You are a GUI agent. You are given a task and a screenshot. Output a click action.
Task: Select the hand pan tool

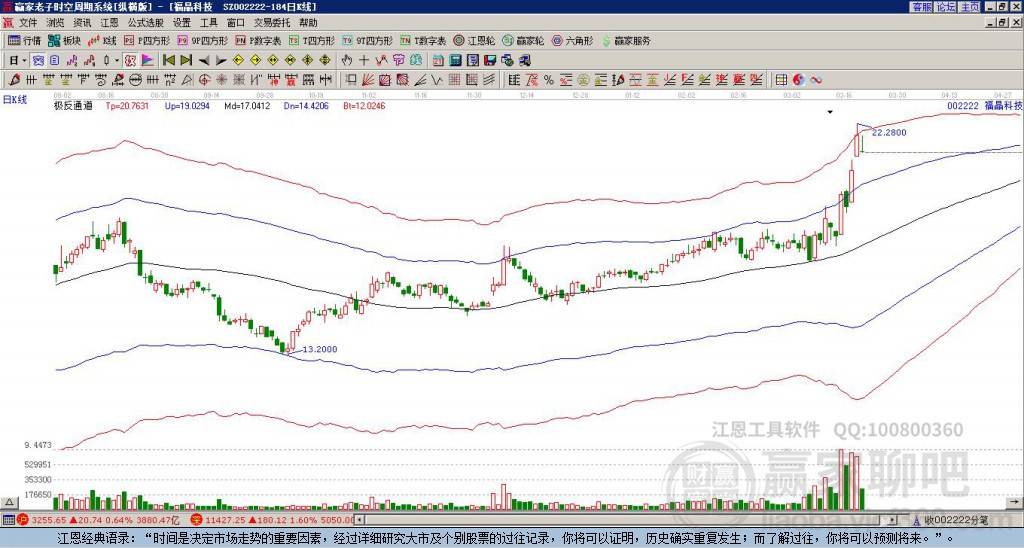pyautogui.click(x=347, y=61)
